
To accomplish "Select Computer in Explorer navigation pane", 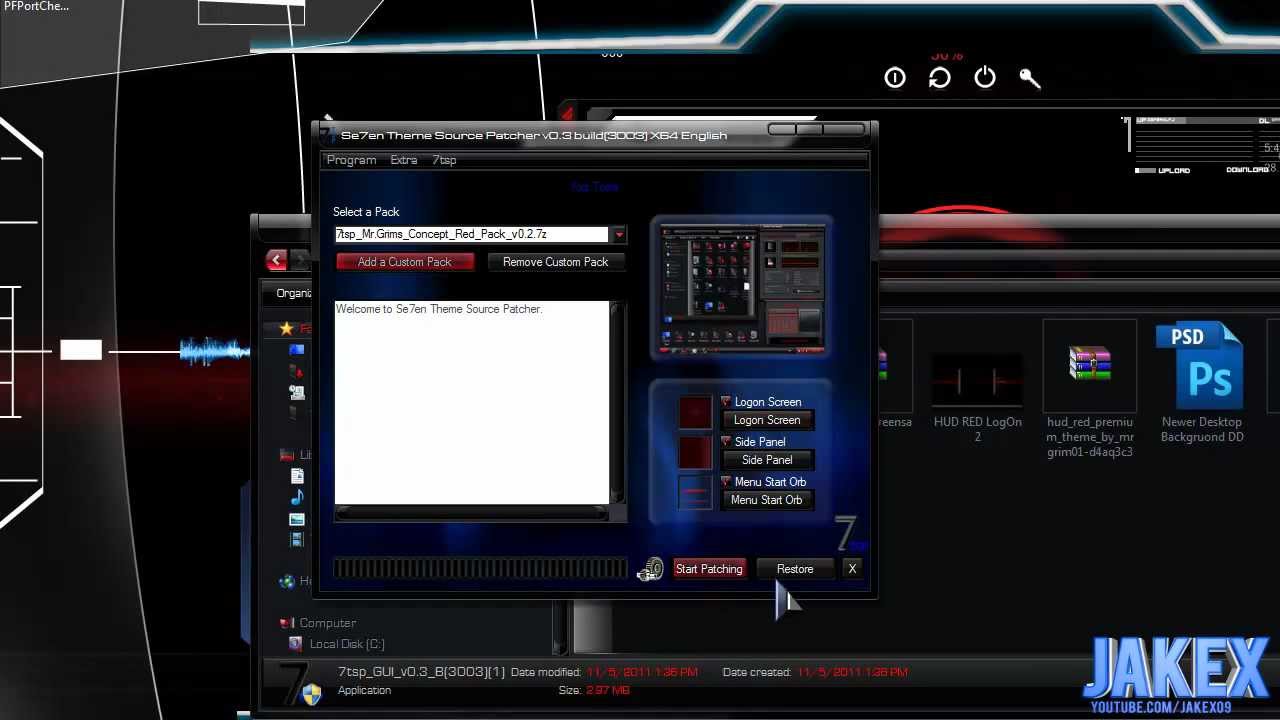I will coord(327,623).
